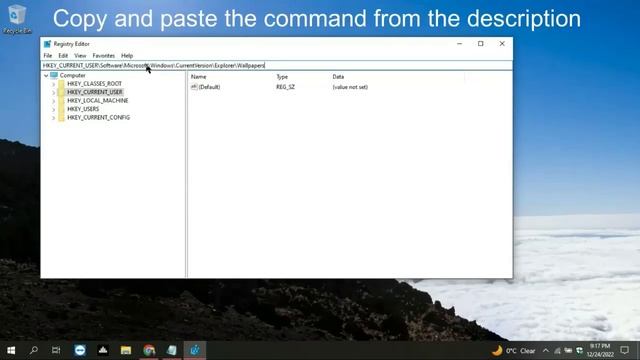Click the Windows Security shield tray icon
640x360 pixels.
coord(580,351)
